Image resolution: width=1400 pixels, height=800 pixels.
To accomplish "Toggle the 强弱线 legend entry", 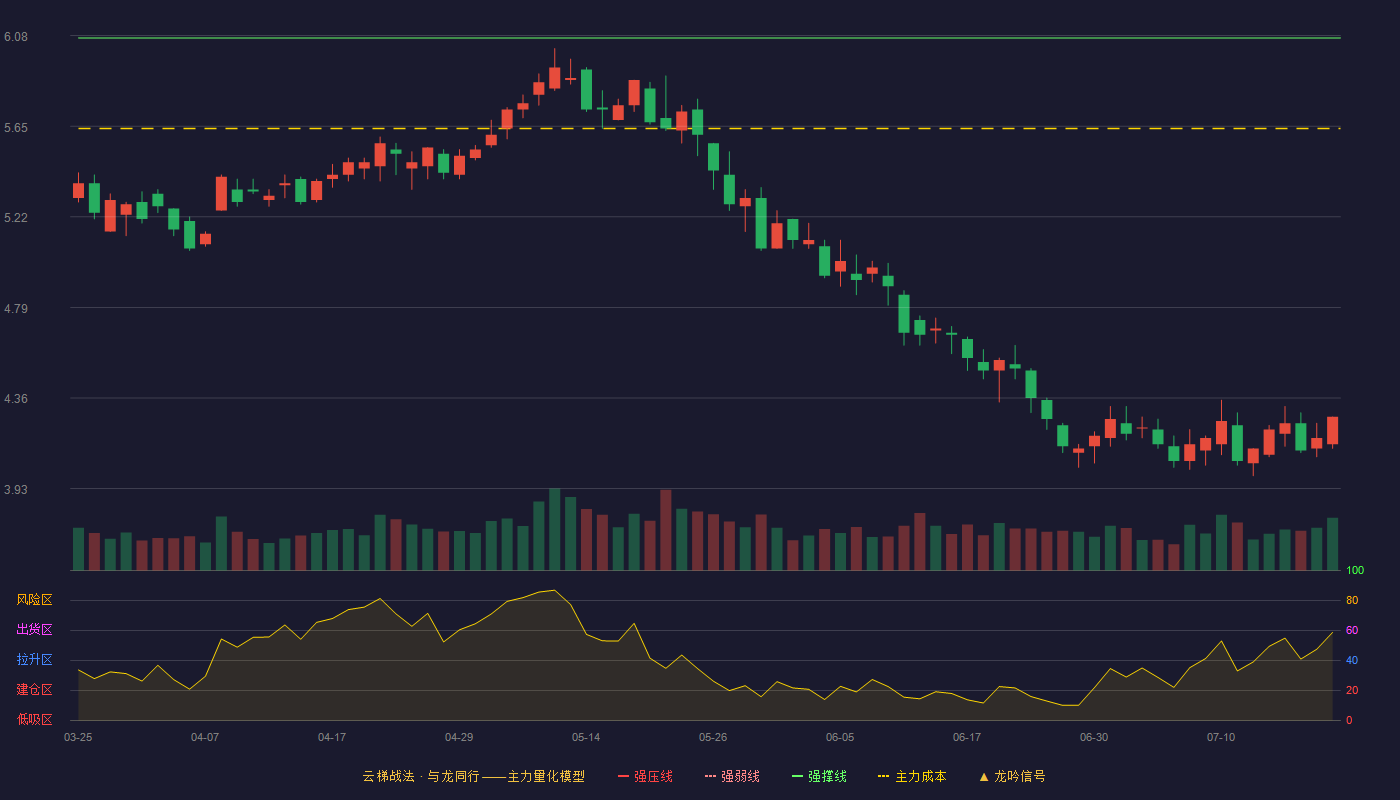I will [x=732, y=776].
